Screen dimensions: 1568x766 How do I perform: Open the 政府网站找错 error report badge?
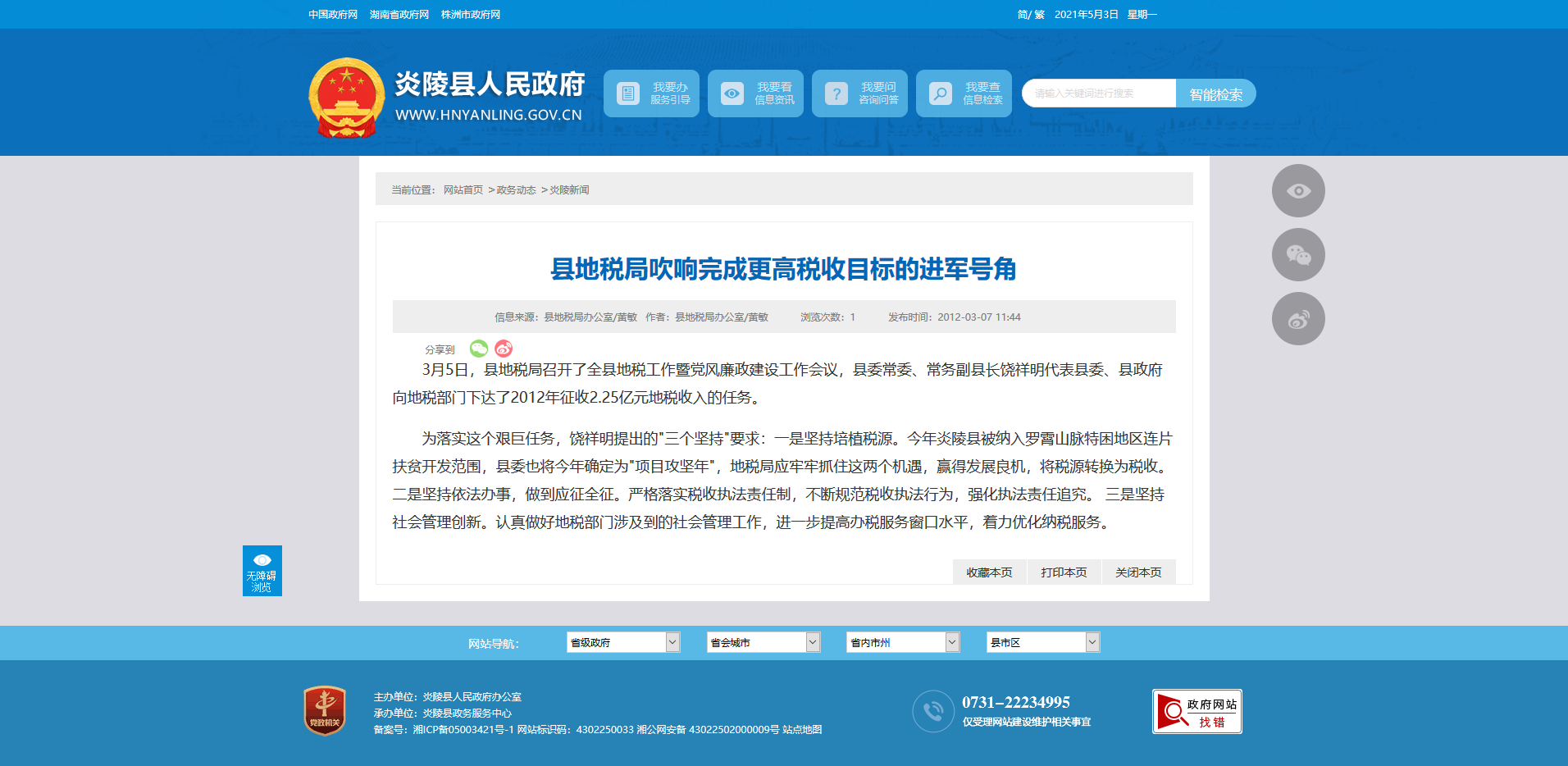[x=1197, y=711]
